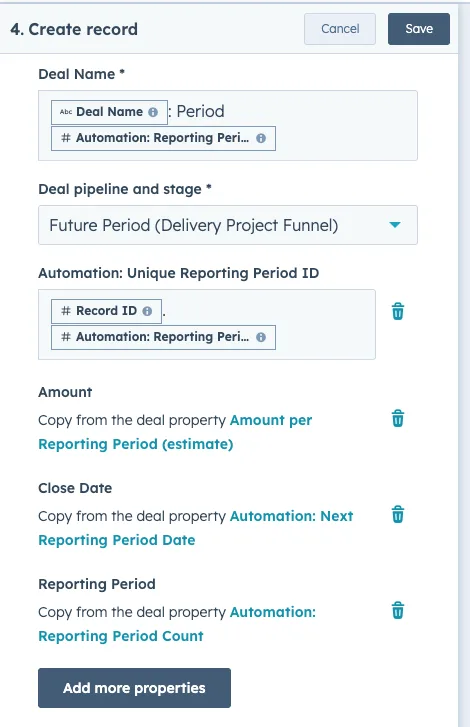470x727 pixels.
Task: Click info icon on Deal Name's Automation token
Action: (261, 138)
